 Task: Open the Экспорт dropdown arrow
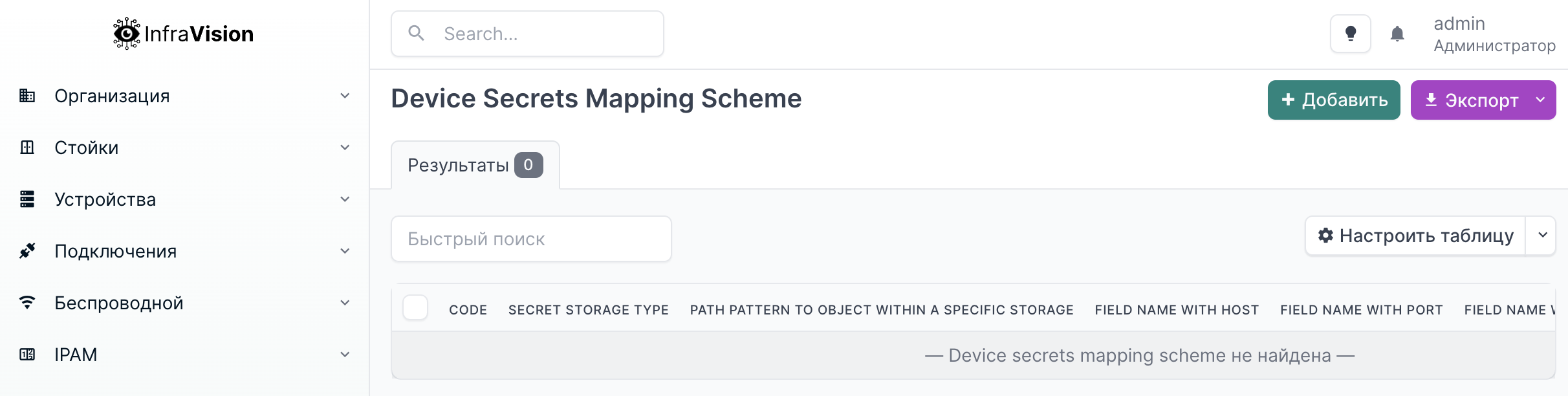coord(1541,100)
